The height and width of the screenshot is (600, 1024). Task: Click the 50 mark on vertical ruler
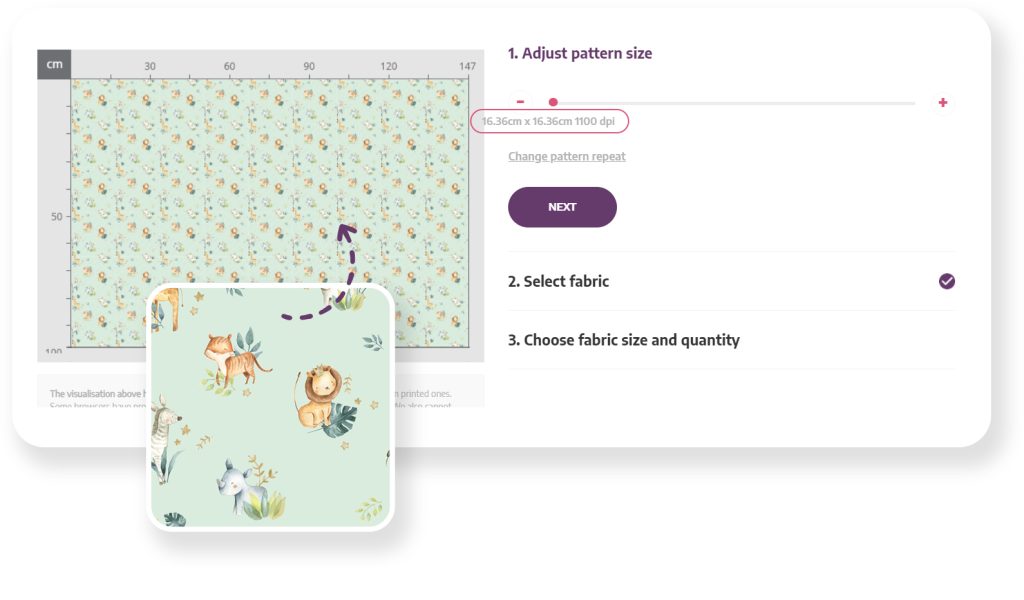(57, 217)
